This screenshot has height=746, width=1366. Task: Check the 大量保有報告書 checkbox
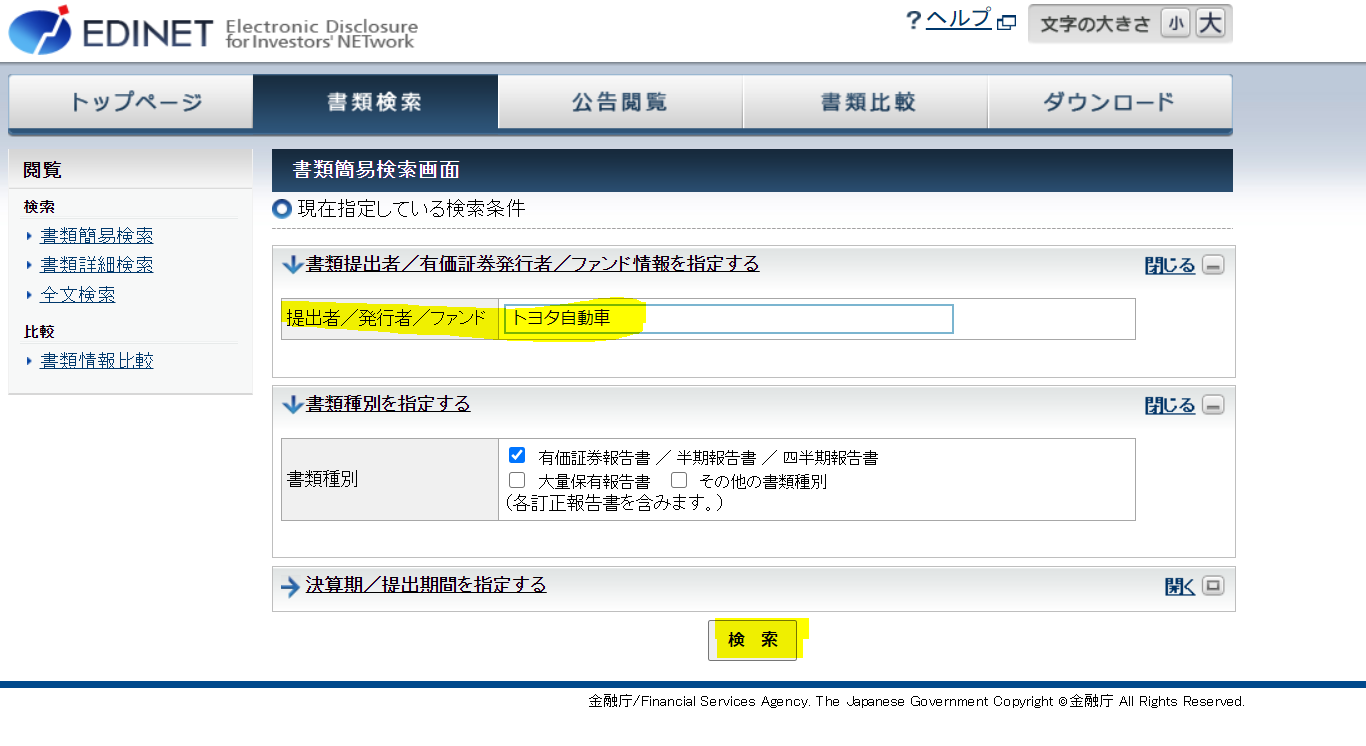517,480
